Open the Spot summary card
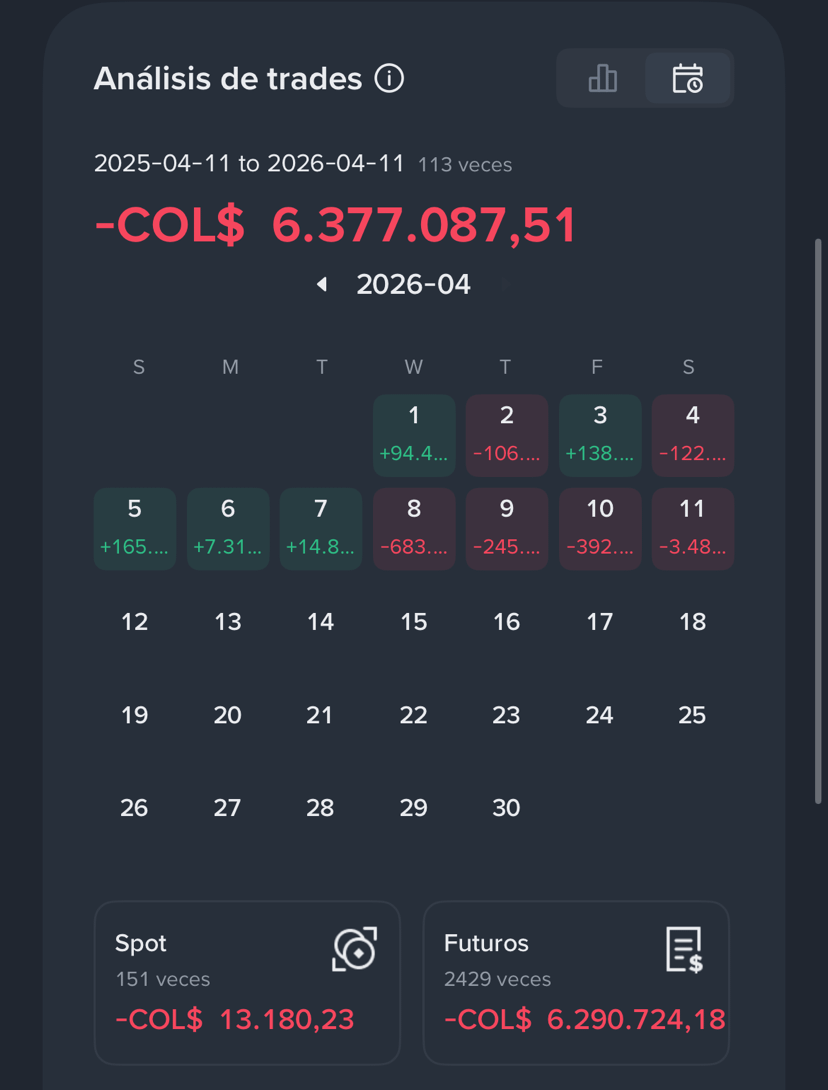The image size is (828, 1090). (x=247, y=983)
